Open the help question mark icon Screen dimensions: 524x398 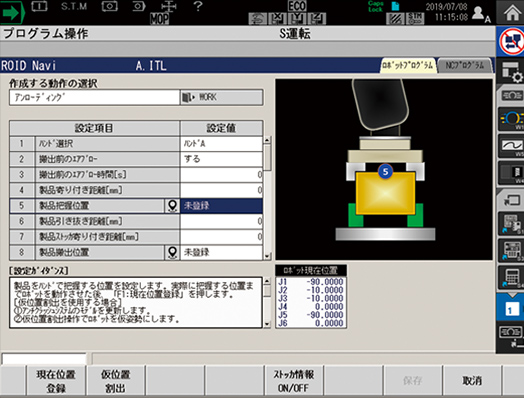pos(198,6)
